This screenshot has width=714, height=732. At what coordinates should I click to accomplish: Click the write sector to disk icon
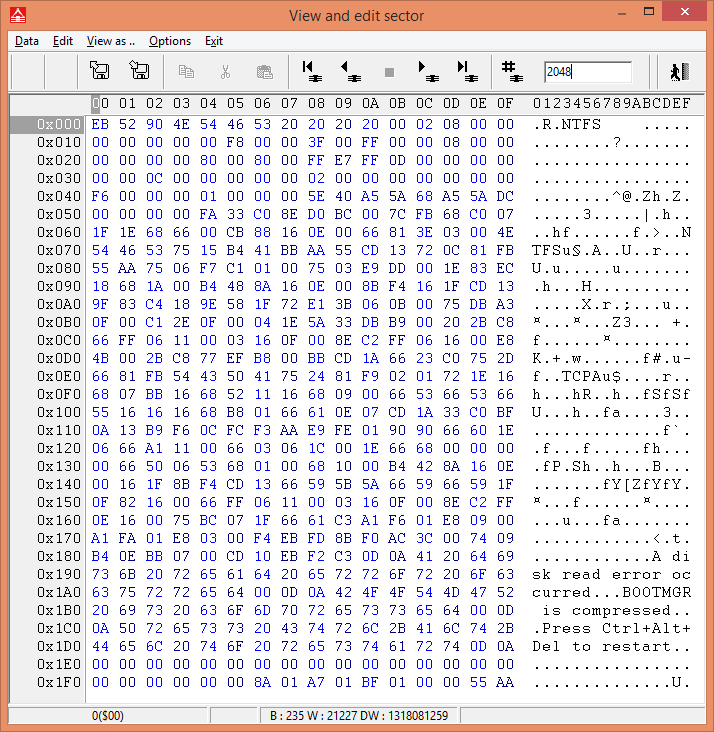tap(139, 71)
